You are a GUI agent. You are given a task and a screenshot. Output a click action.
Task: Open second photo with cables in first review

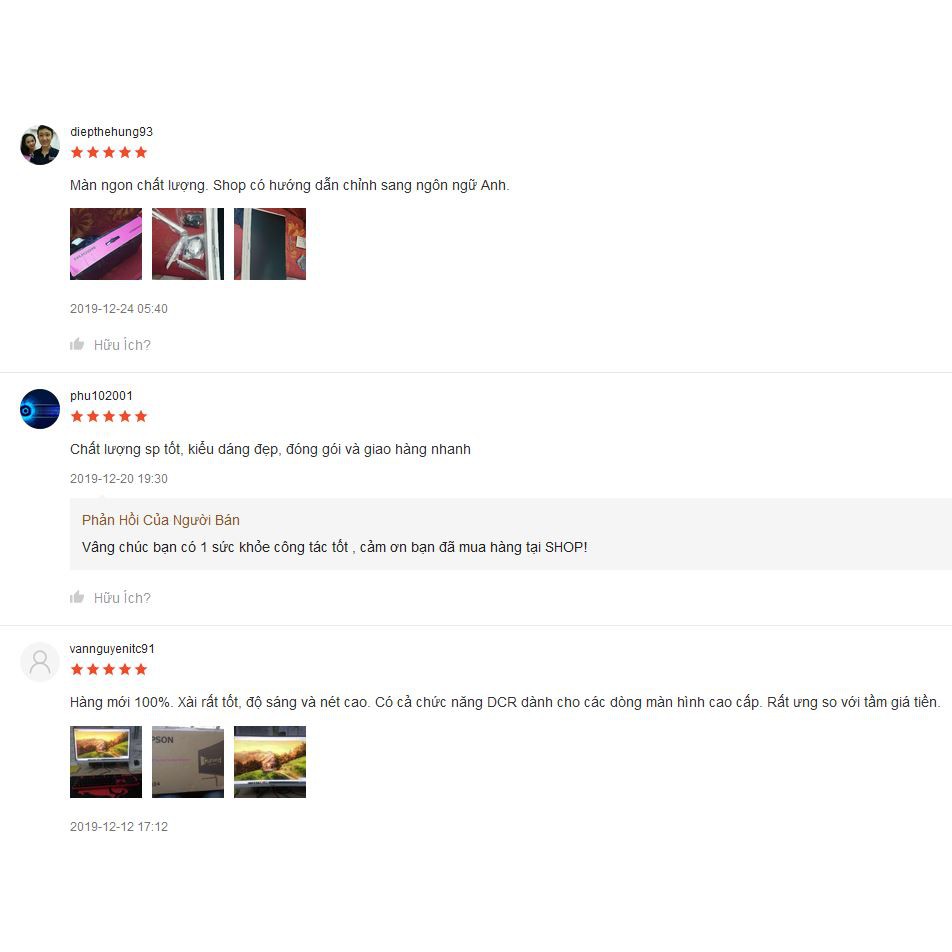tap(188, 244)
